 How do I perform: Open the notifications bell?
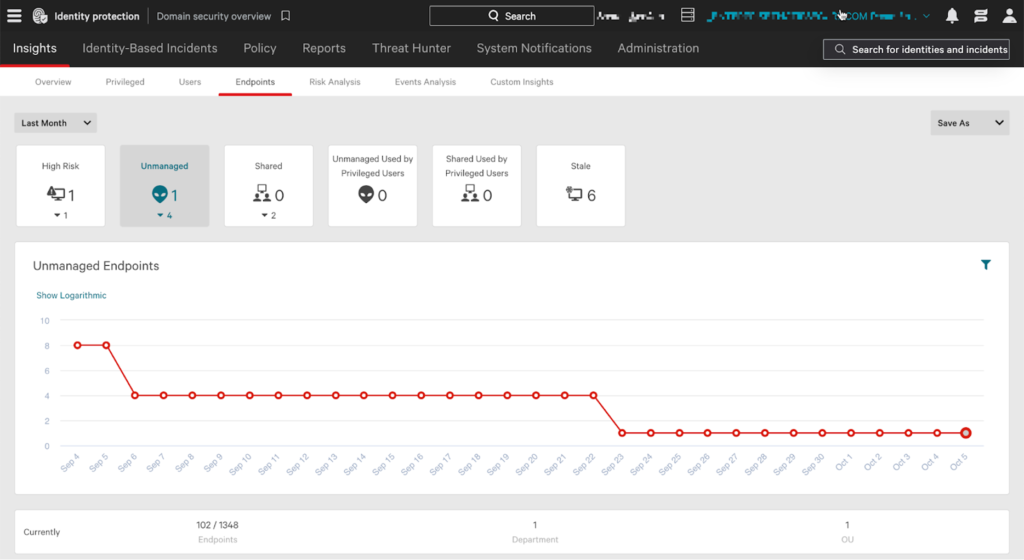[952, 16]
